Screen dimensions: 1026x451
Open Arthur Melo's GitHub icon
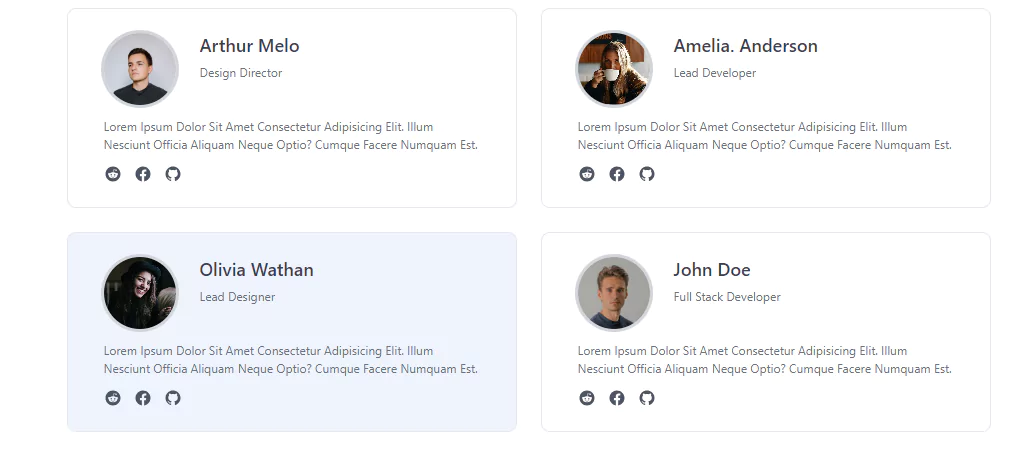click(173, 174)
